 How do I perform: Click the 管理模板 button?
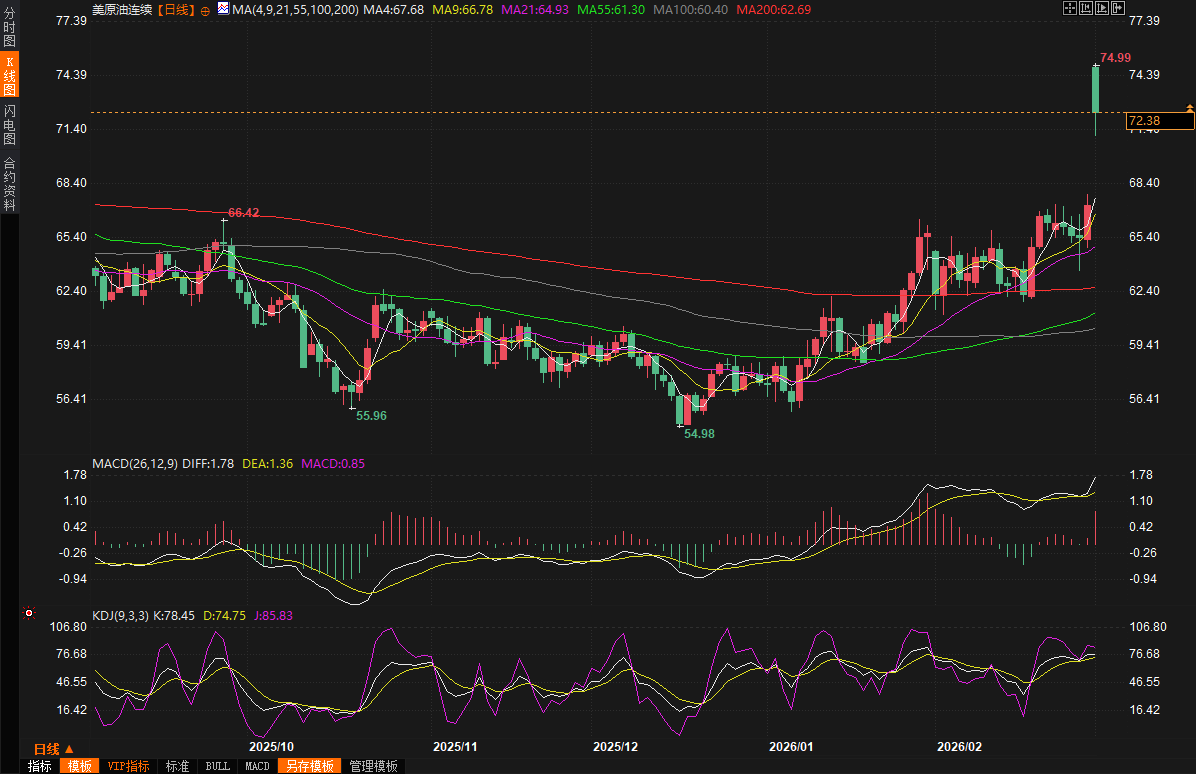coord(373,766)
